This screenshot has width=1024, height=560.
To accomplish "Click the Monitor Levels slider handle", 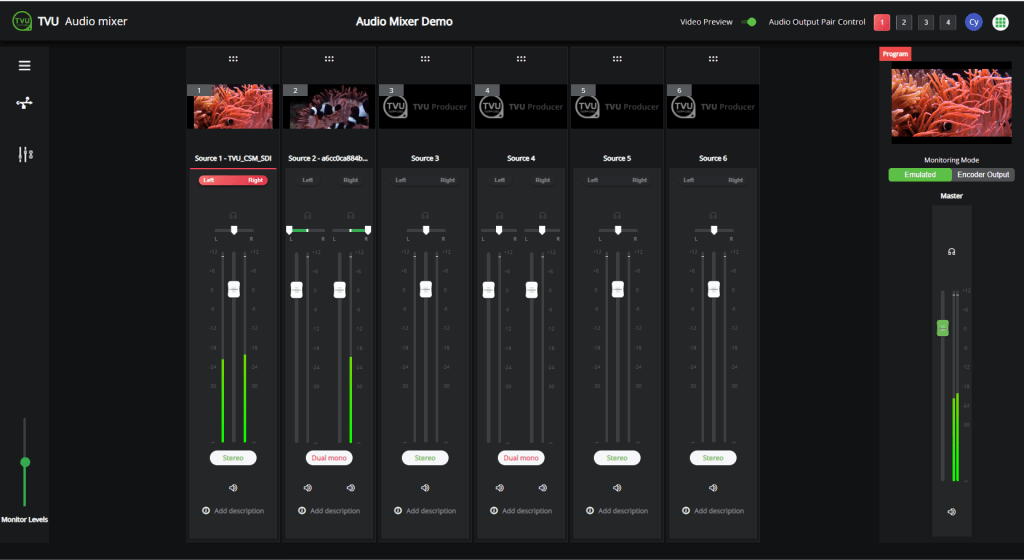I will point(25,462).
